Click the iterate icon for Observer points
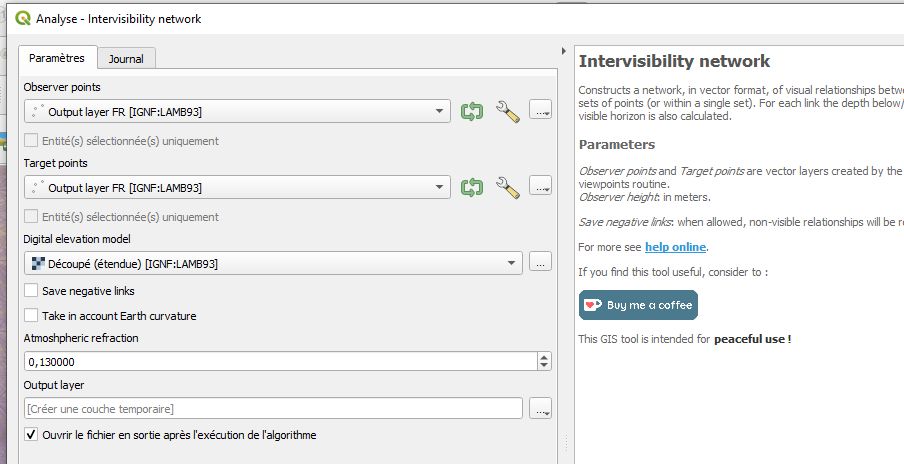Screen dimensions: 904x464 tap(472, 111)
